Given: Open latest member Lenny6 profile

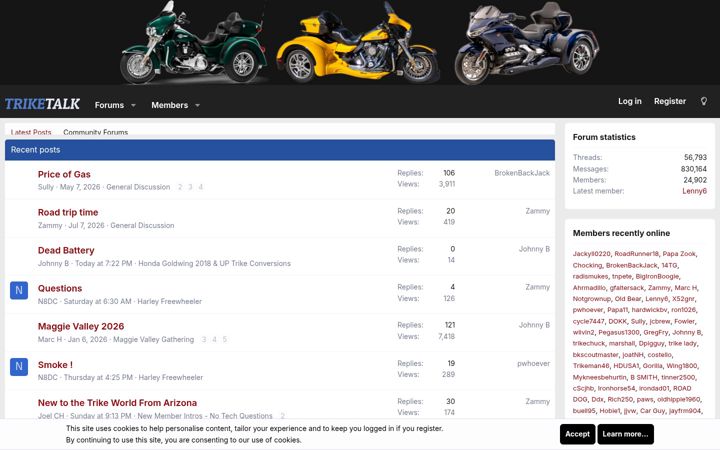Looking at the screenshot, I should (694, 191).
